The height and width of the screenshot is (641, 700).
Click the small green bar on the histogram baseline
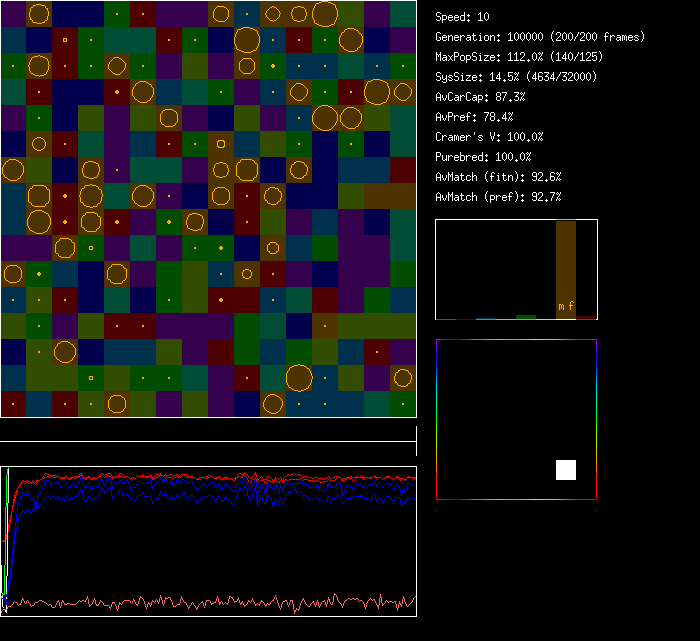(x=526, y=317)
